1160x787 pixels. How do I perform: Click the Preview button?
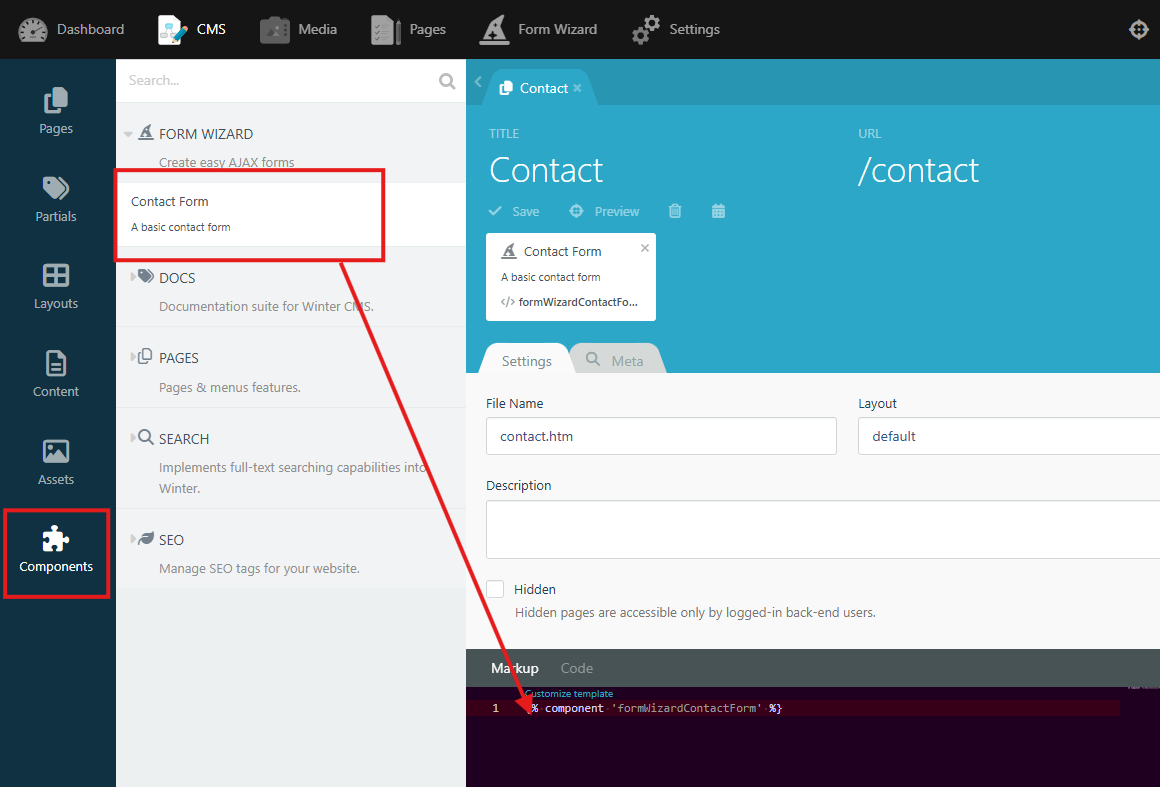click(604, 211)
